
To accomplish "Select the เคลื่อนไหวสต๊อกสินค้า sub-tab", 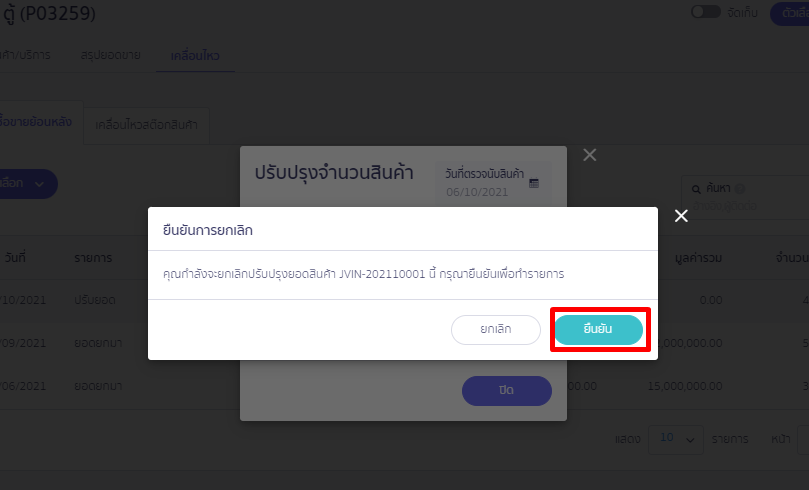I will (146, 126).
